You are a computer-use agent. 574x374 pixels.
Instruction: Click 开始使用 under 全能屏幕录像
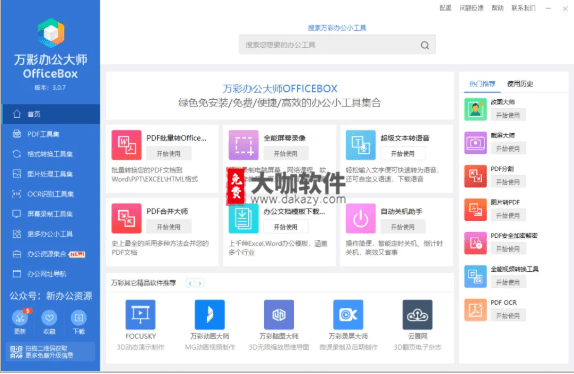click(286, 153)
